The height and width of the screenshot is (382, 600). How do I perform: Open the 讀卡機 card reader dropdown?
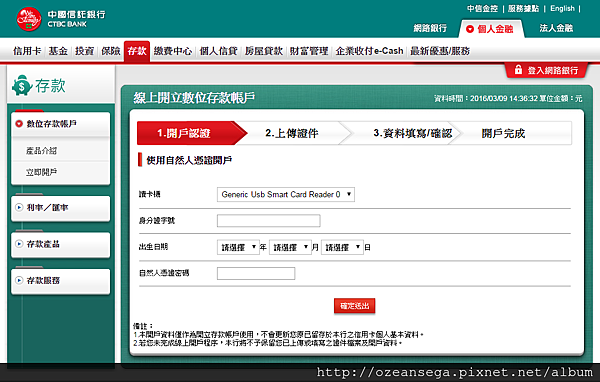click(285, 194)
